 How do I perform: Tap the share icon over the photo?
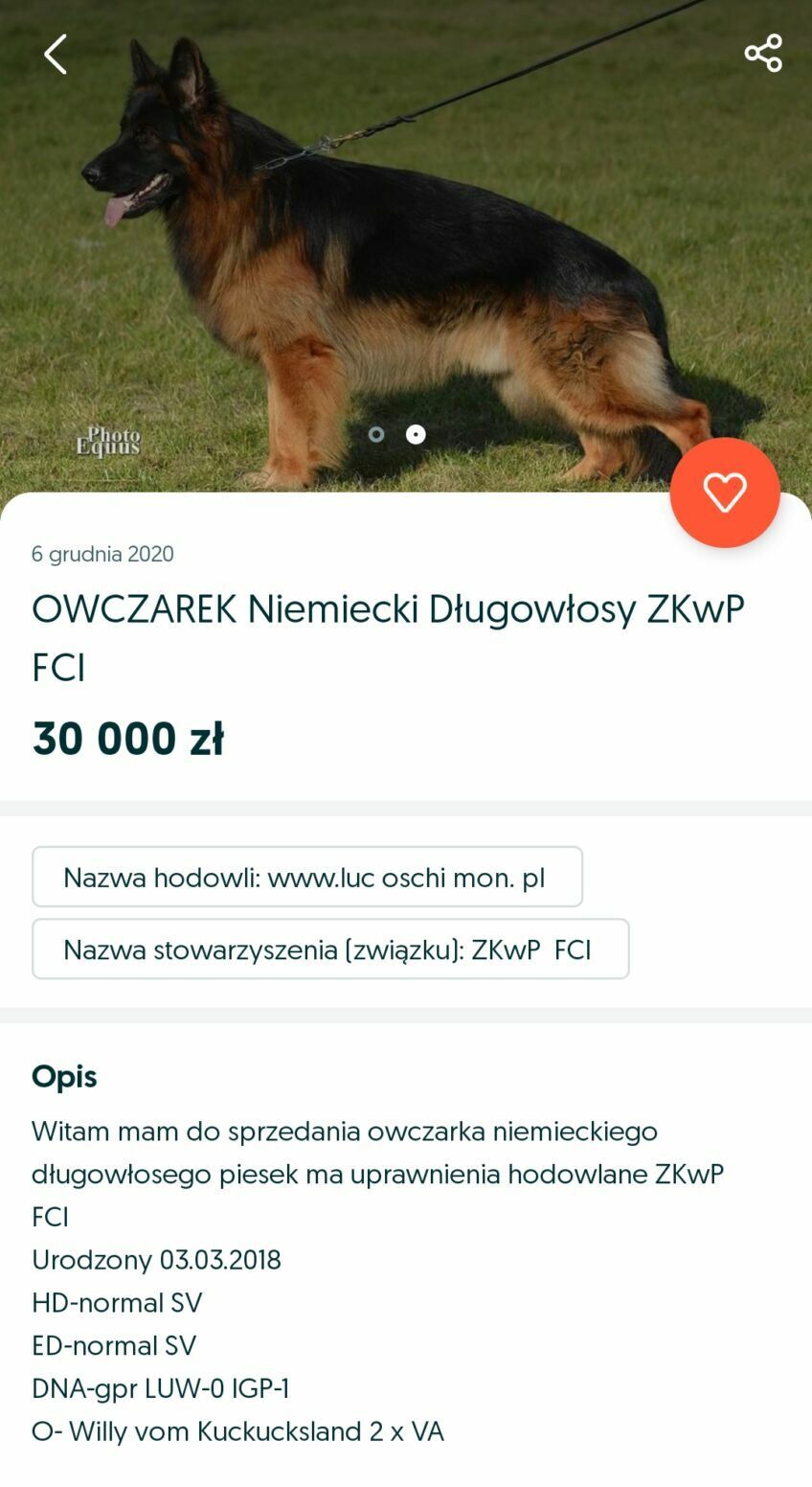[x=763, y=53]
